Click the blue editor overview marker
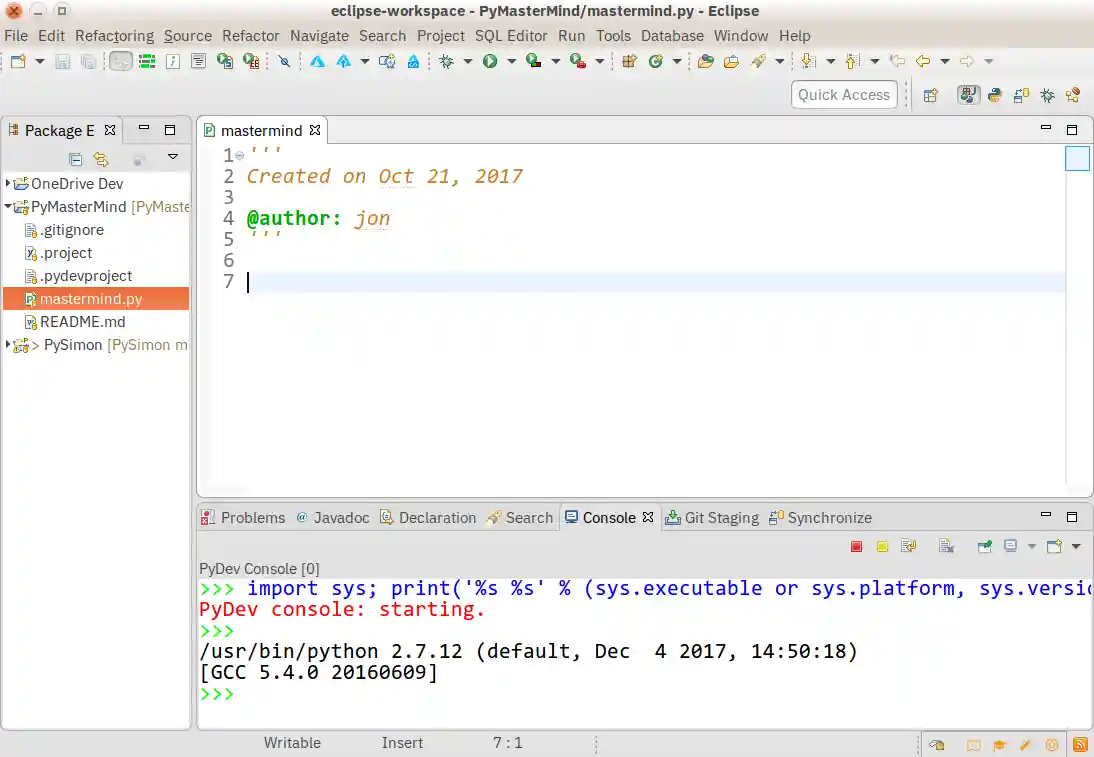 pyautogui.click(x=1077, y=157)
